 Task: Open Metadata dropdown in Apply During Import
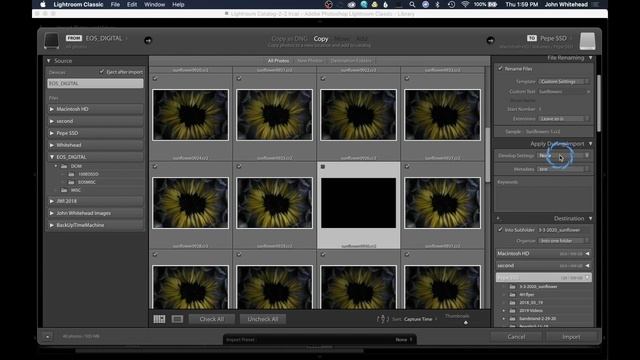pyautogui.click(x=564, y=169)
